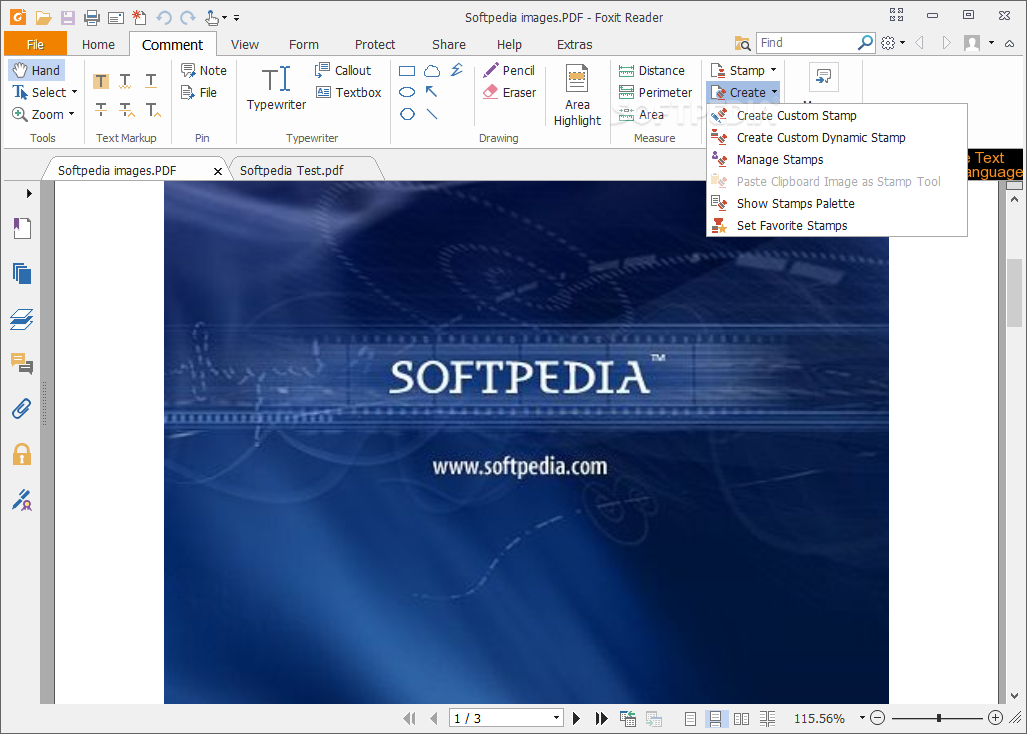Switch to the Protect ribbon tab
This screenshot has height=734, width=1027.
[x=375, y=45]
